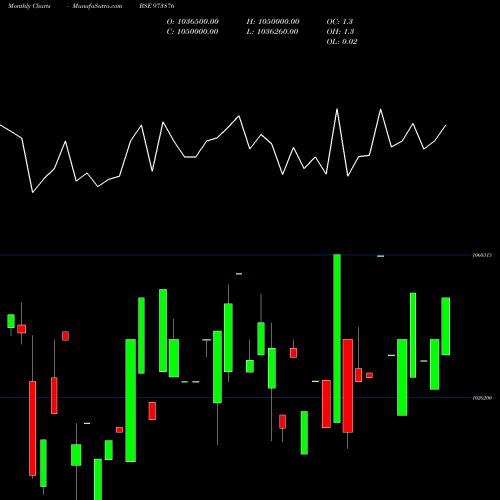Click the 'OC: 1.3' reading
This screenshot has width=500, height=500.
coord(340,22)
